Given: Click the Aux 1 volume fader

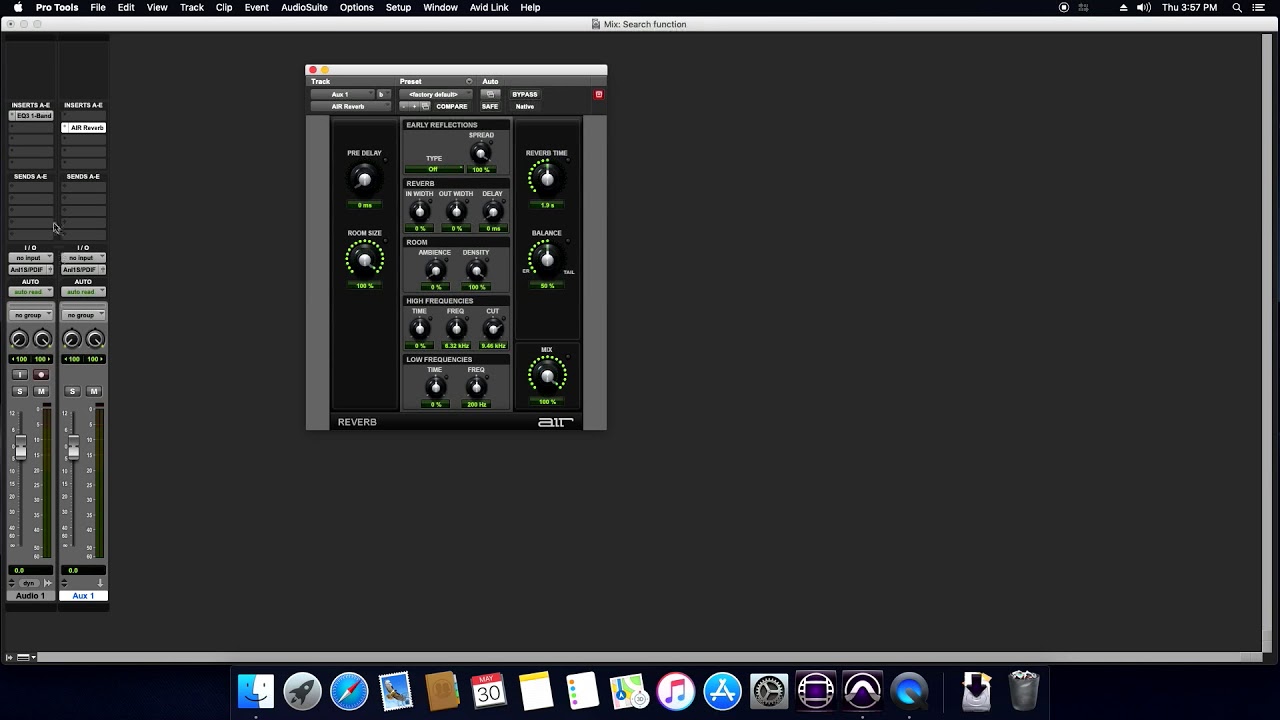Looking at the screenshot, I should (x=73, y=448).
